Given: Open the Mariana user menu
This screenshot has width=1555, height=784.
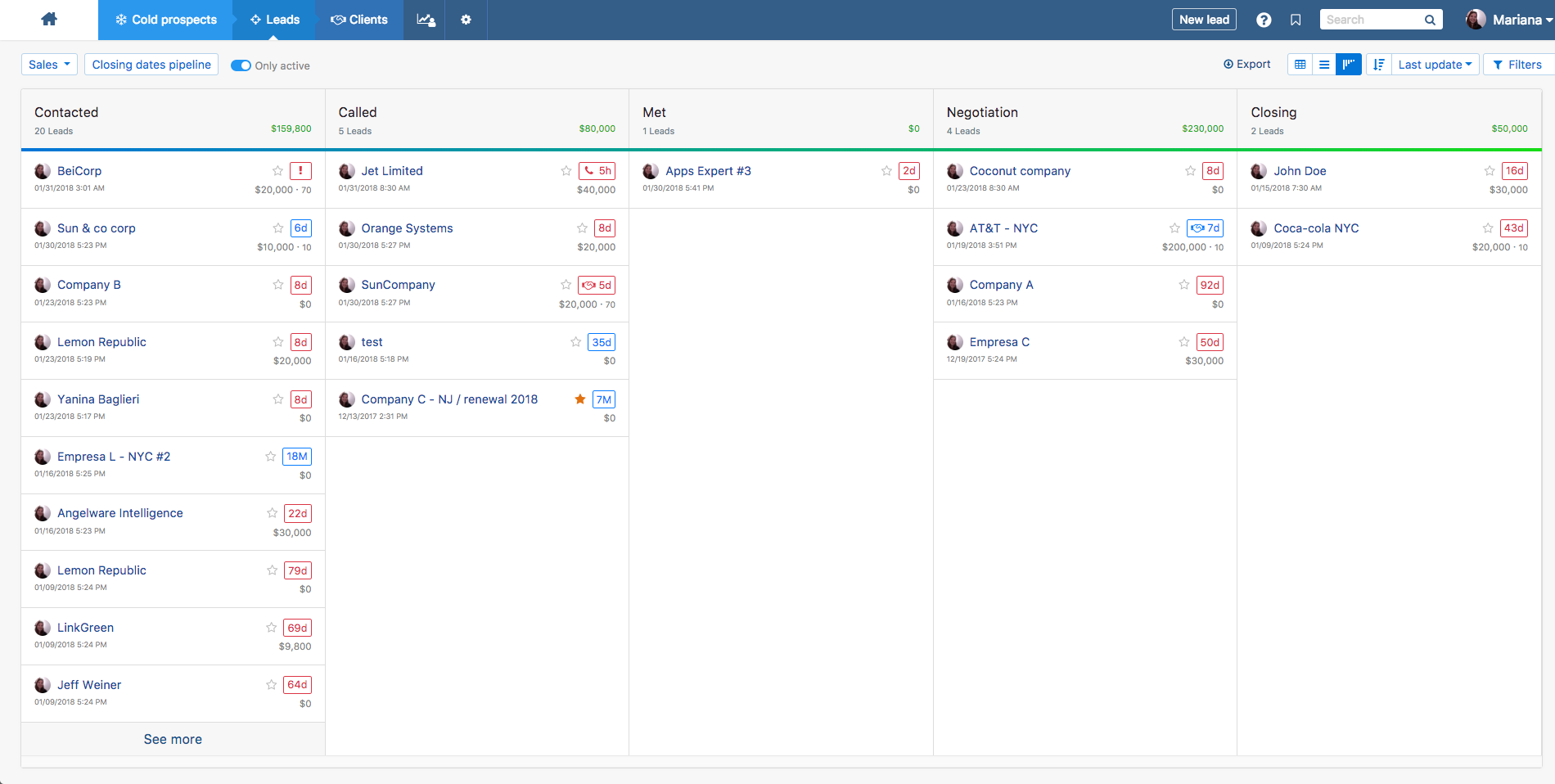Looking at the screenshot, I should tap(1509, 20).
